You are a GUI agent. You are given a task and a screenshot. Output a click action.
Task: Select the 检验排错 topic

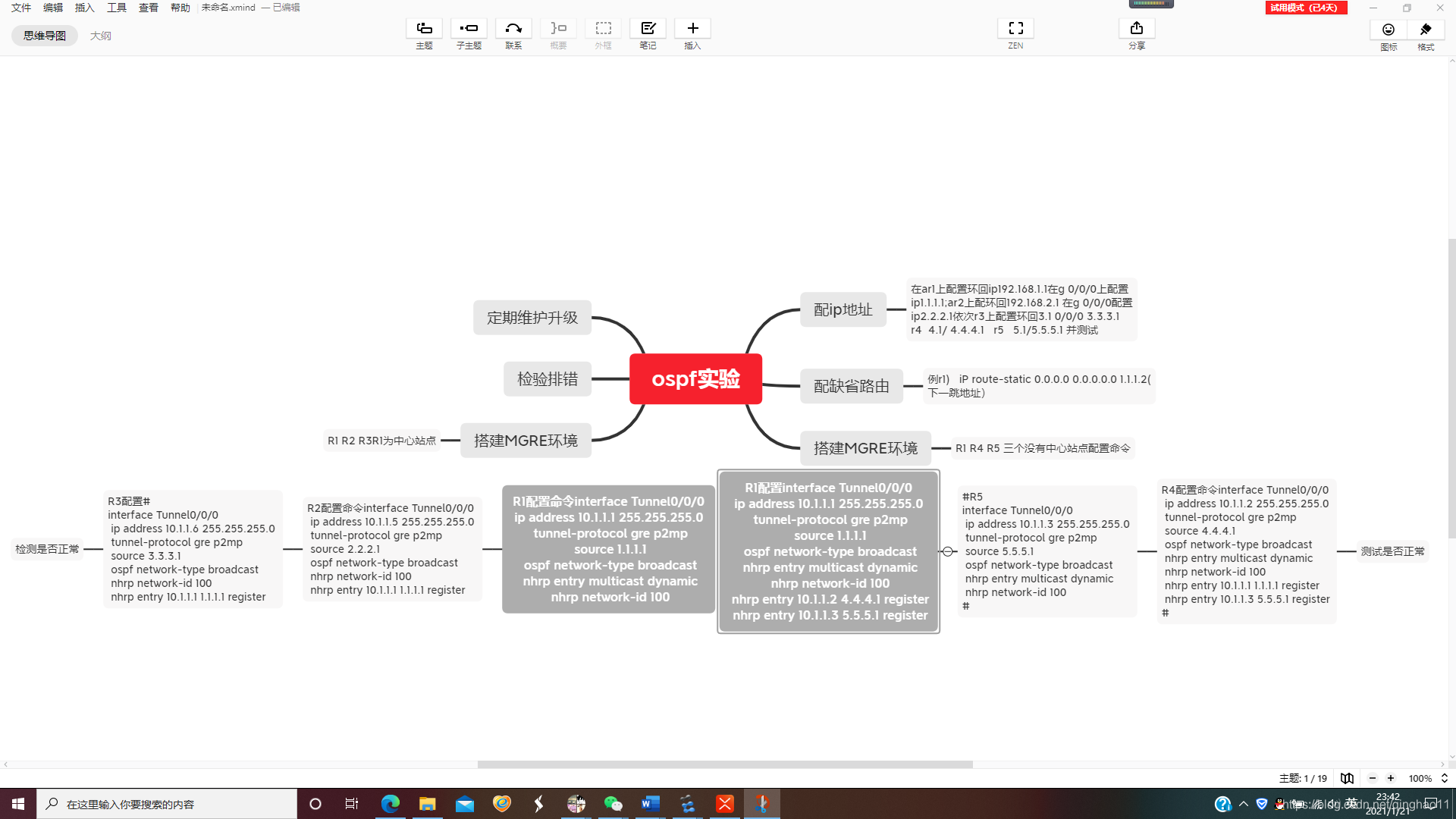point(548,378)
